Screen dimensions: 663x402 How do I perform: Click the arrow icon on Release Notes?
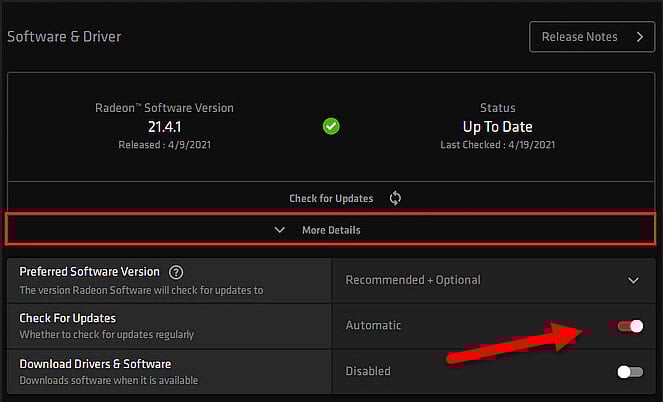pyautogui.click(x=639, y=37)
